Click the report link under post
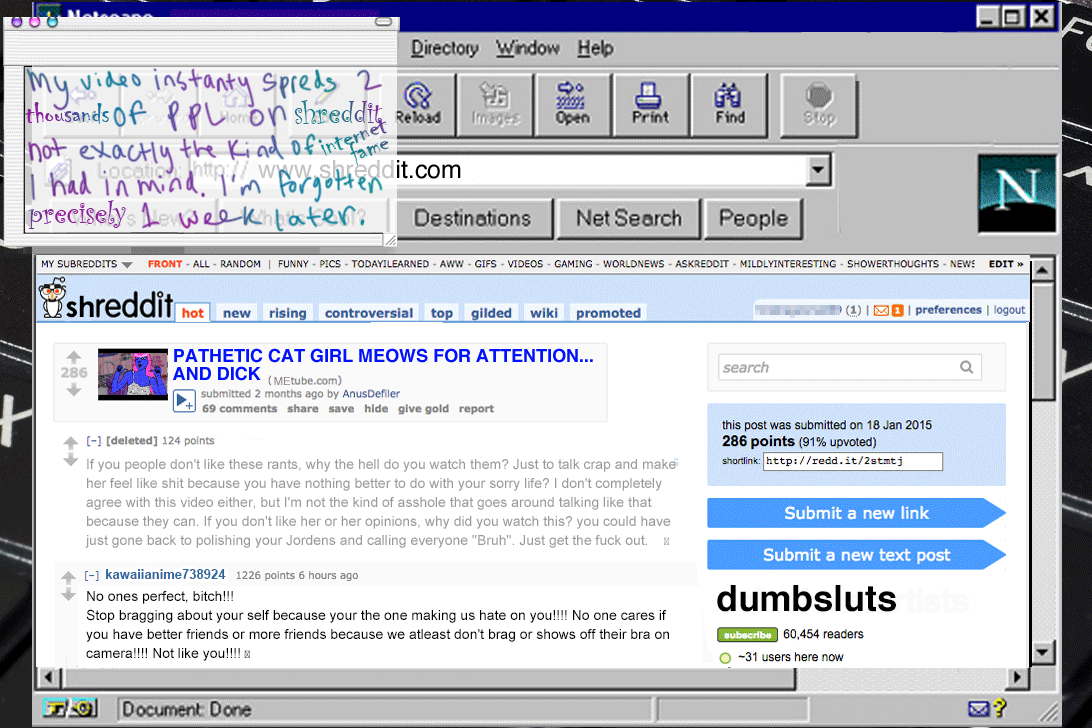 tap(476, 409)
